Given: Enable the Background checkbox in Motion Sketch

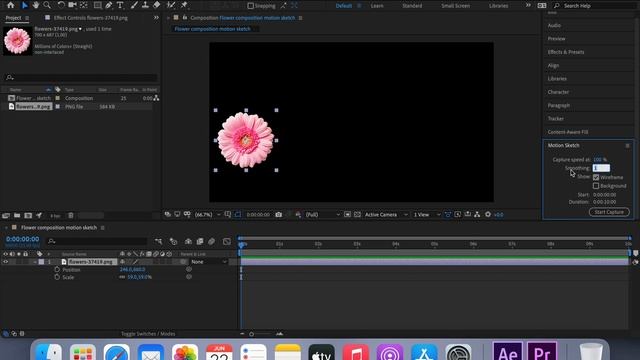Looking at the screenshot, I should (596, 186).
